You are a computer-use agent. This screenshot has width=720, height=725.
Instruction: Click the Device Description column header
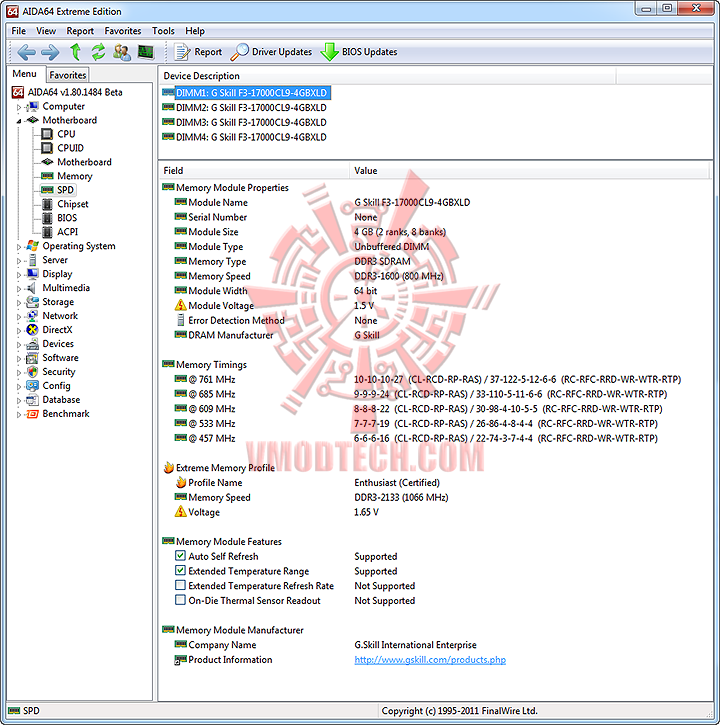388,76
